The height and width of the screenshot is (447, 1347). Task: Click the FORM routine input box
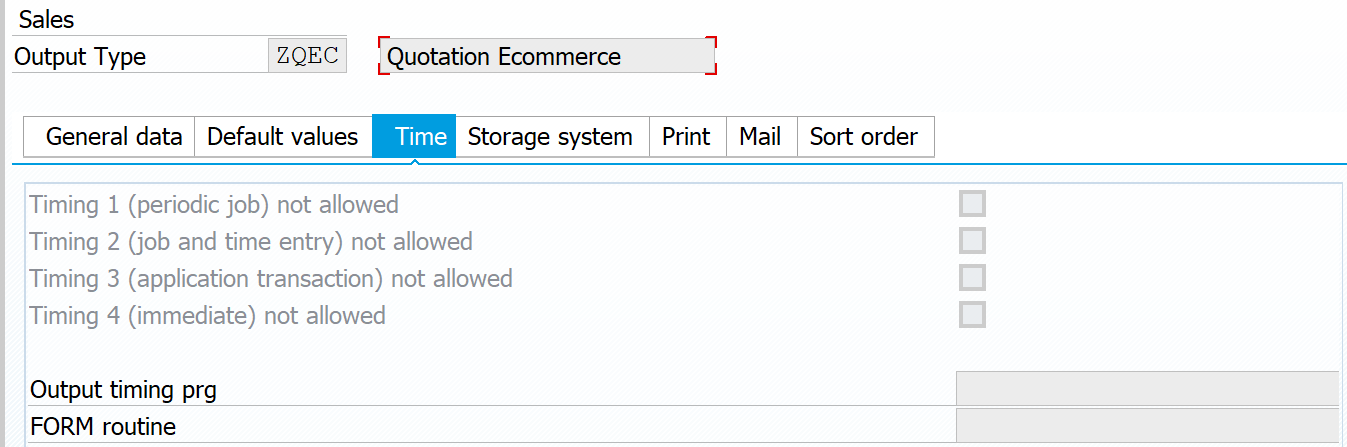(x=1147, y=426)
